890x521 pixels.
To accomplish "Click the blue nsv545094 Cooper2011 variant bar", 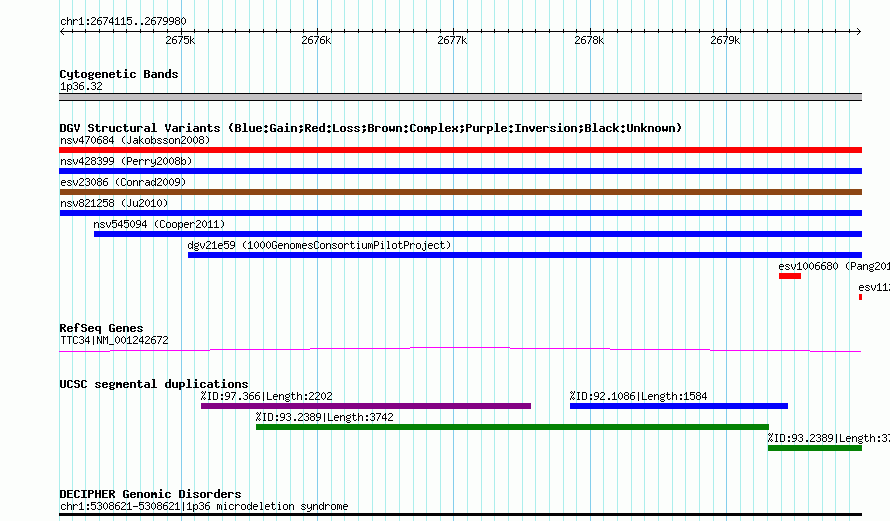I will pyautogui.click(x=478, y=234).
